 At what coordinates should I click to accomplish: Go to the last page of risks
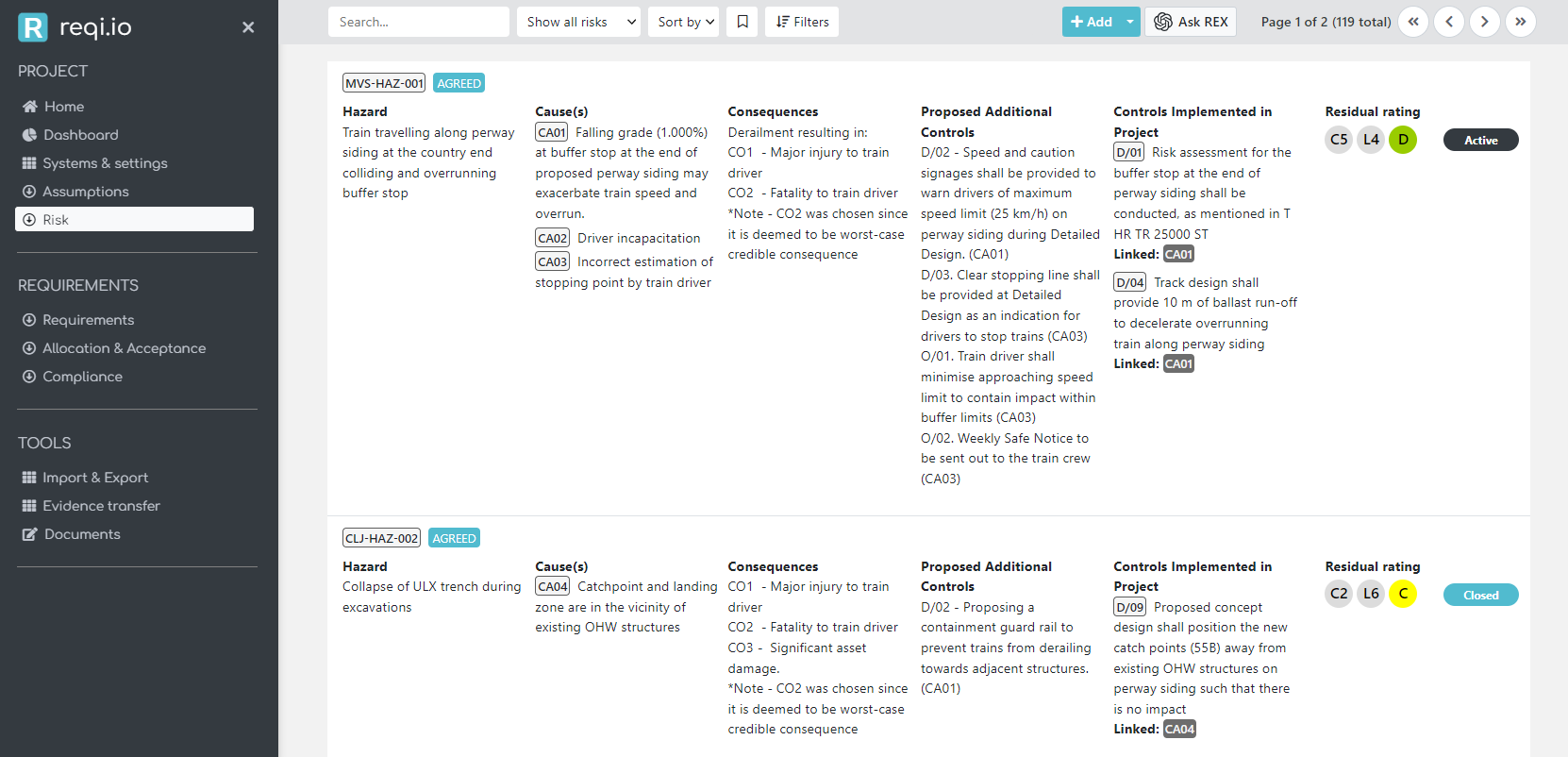point(1520,22)
